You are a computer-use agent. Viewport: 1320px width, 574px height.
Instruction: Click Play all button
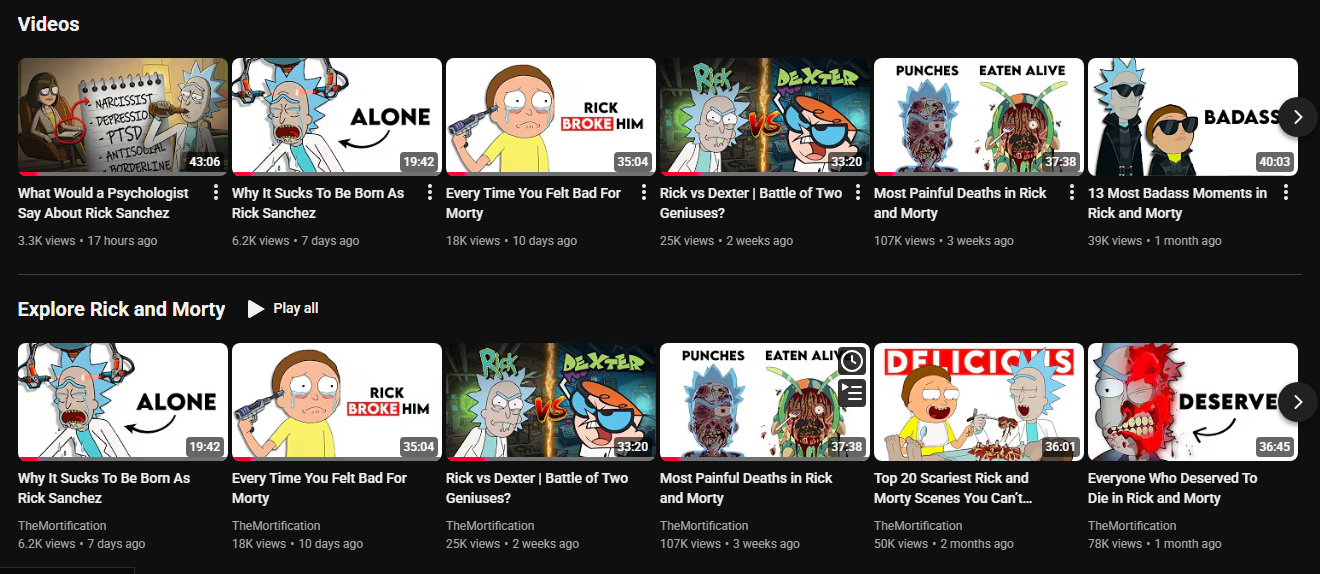(x=282, y=308)
